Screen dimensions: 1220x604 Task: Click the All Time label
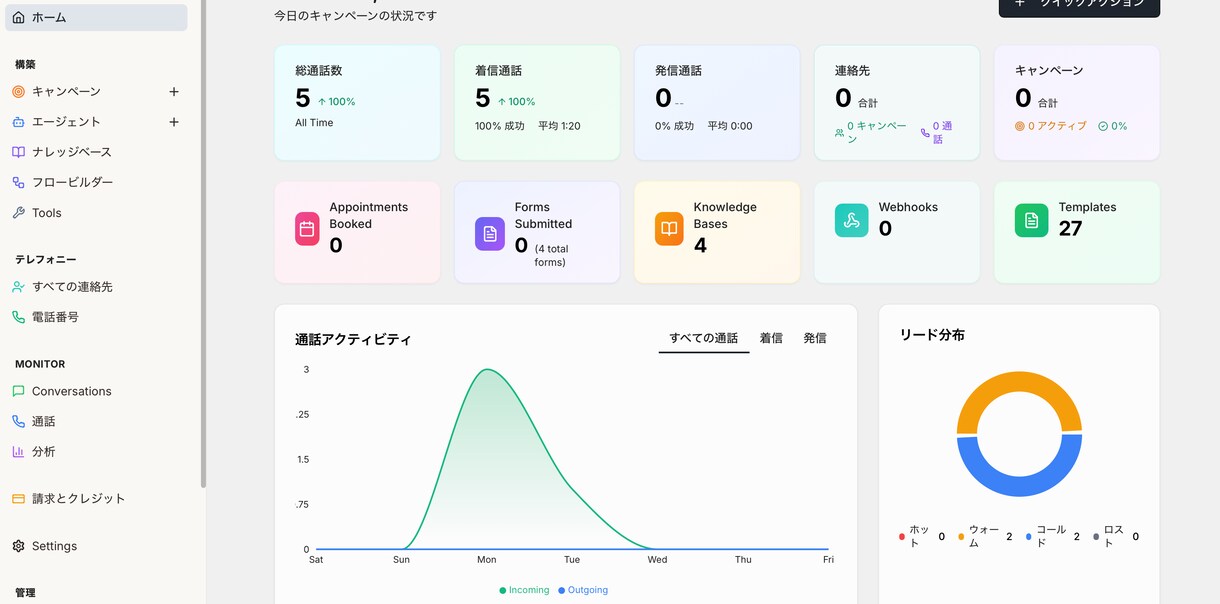point(314,123)
